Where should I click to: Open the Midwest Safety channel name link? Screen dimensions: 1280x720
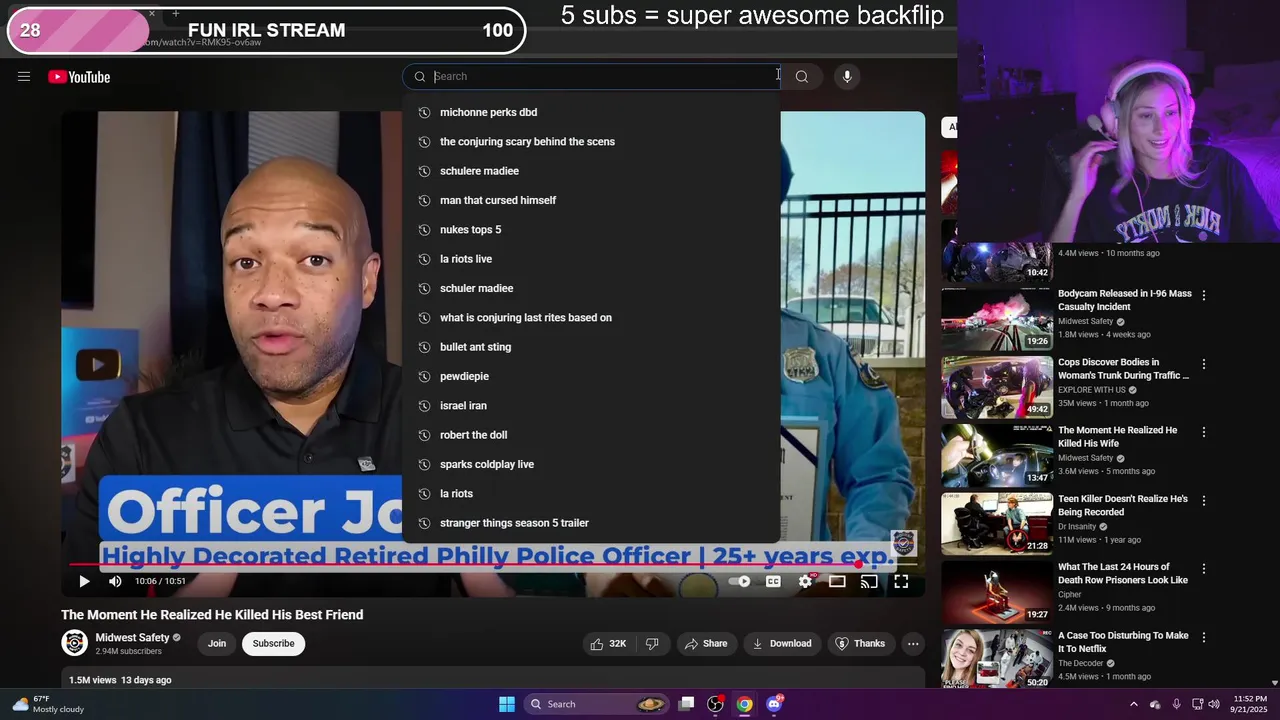click(x=132, y=638)
